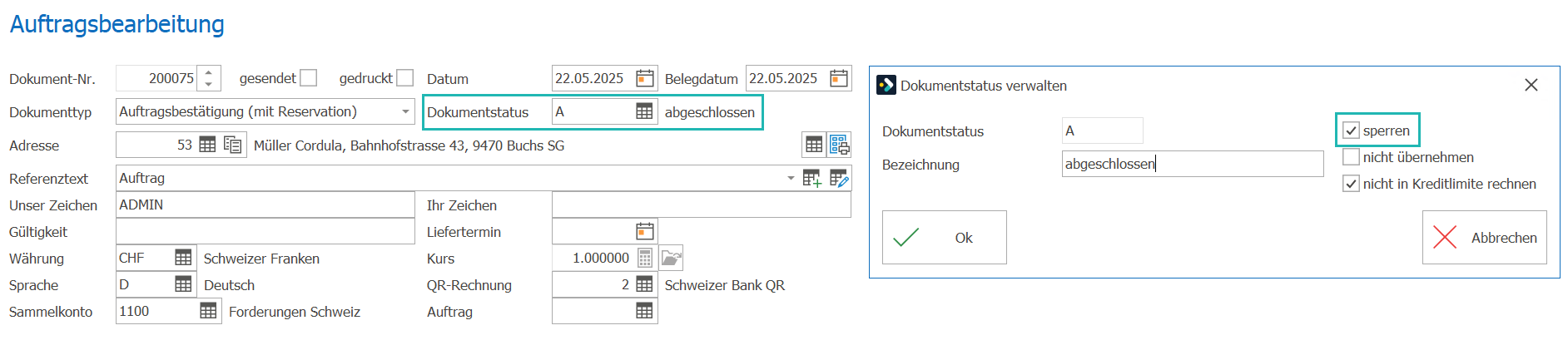Click the address management icon at row end
Image resolution: width=1568 pixels, height=345 pixels.
click(x=839, y=145)
